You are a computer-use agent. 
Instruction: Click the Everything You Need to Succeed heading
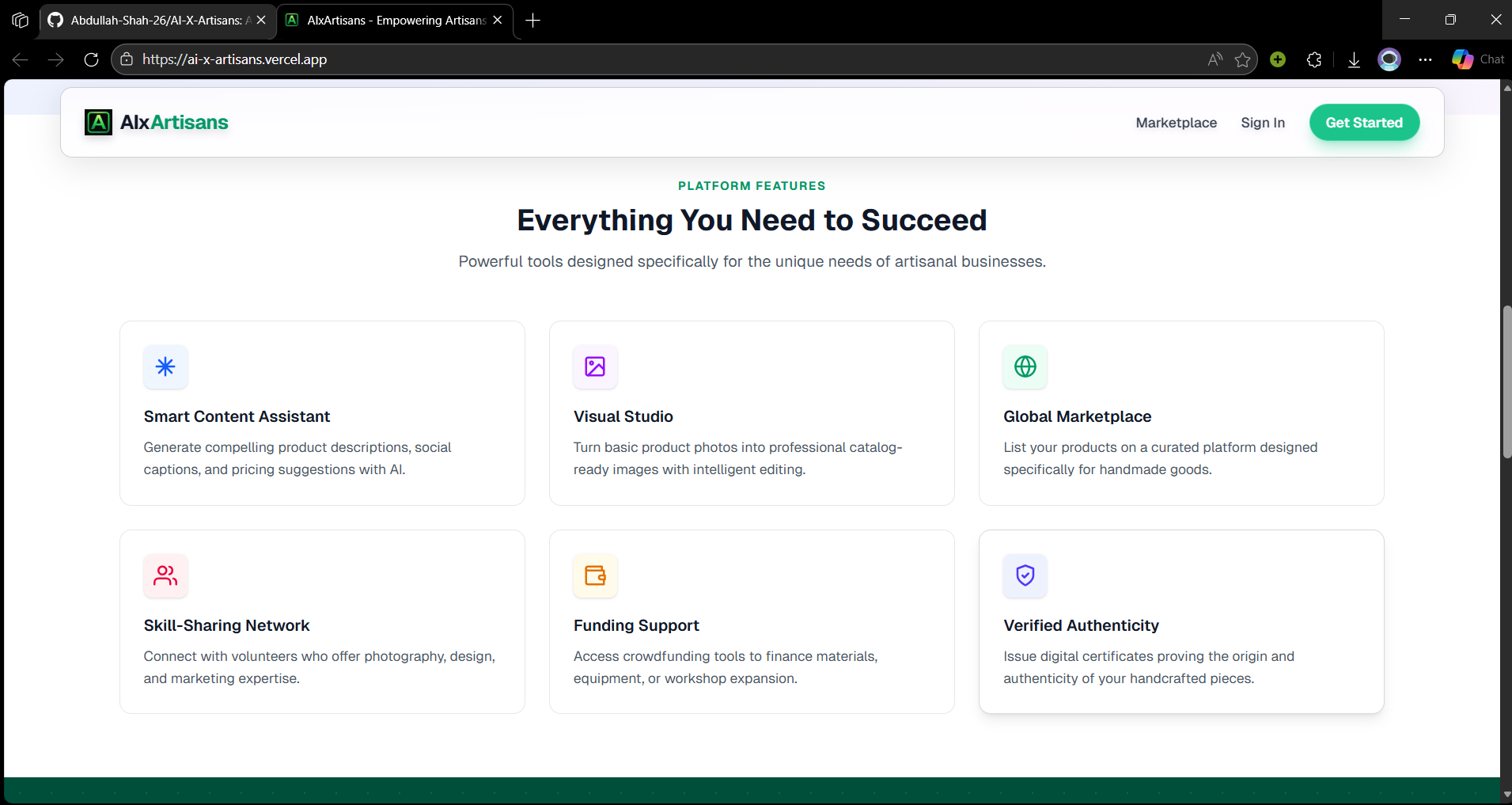tap(752, 220)
